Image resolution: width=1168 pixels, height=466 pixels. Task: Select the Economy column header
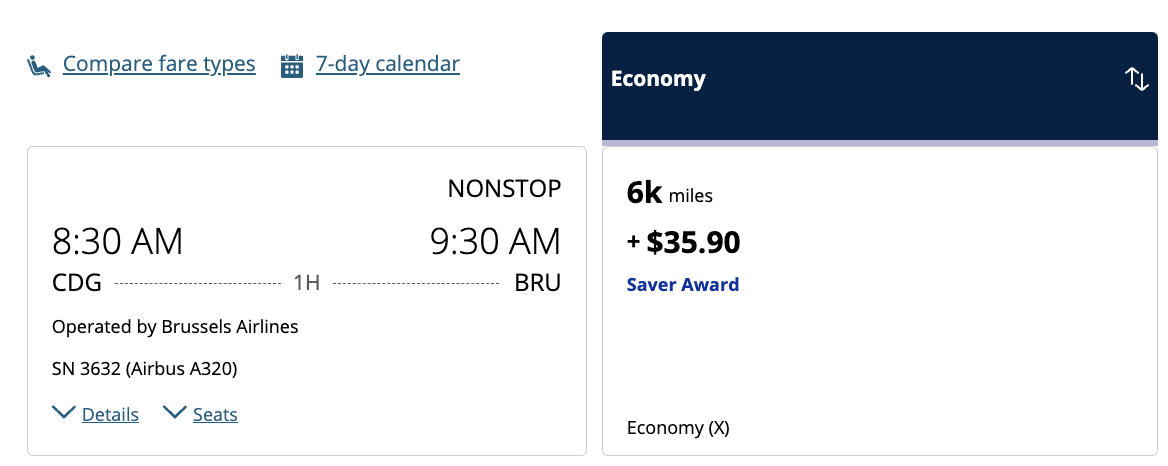point(658,80)
